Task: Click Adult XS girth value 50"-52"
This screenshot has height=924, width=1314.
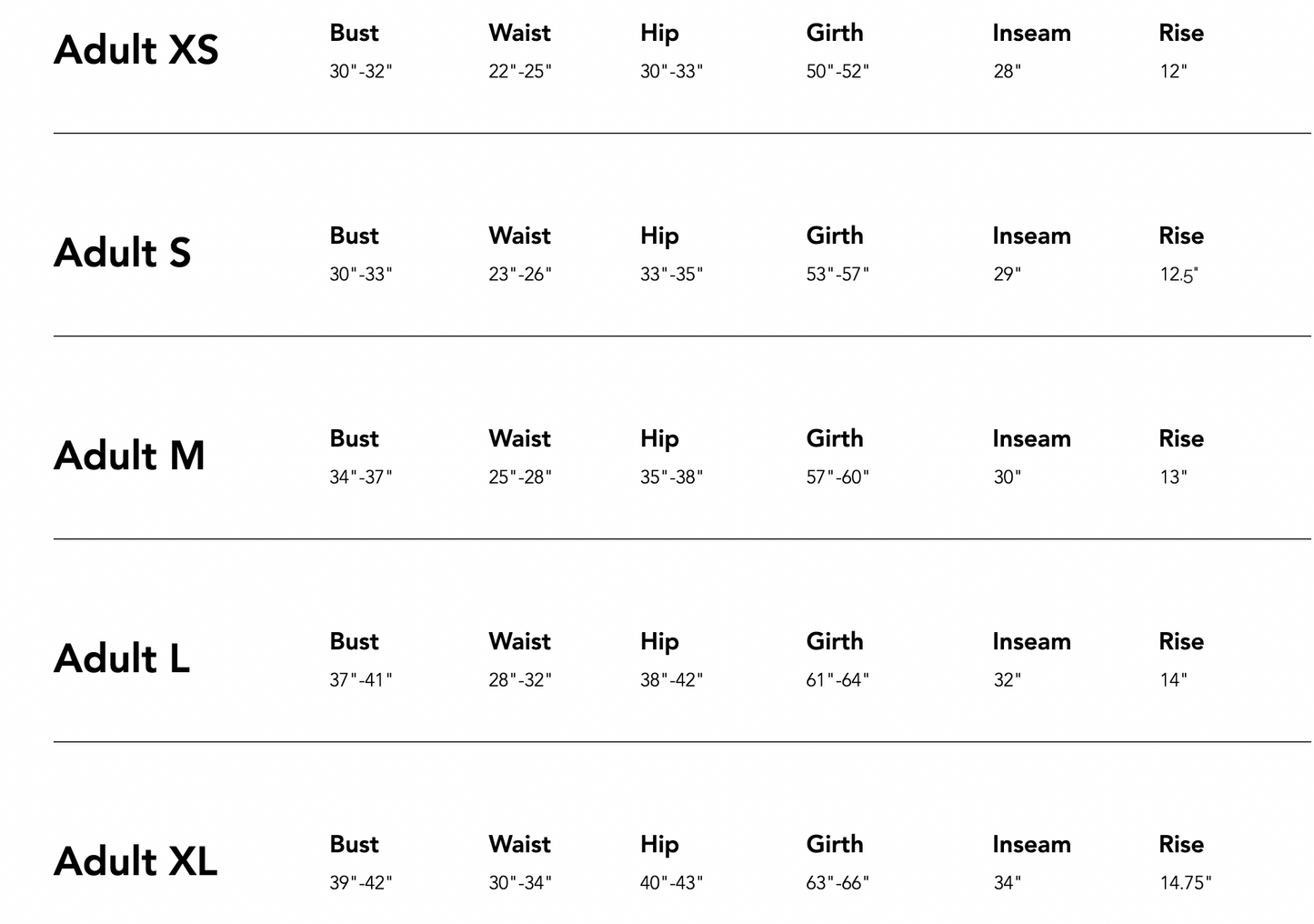Action: (838, 72)
